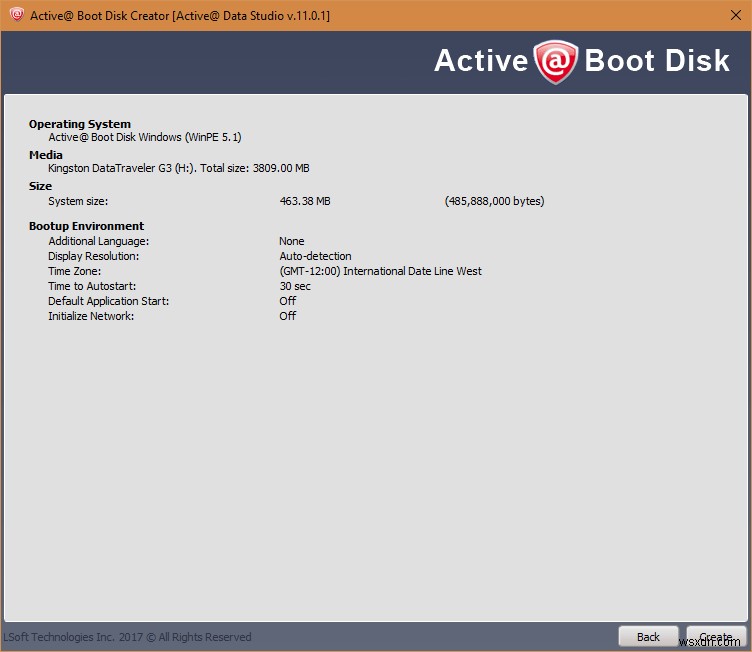Click the 'Initialize Network:' label
This screenshot has width=752, height=652.
91,316
